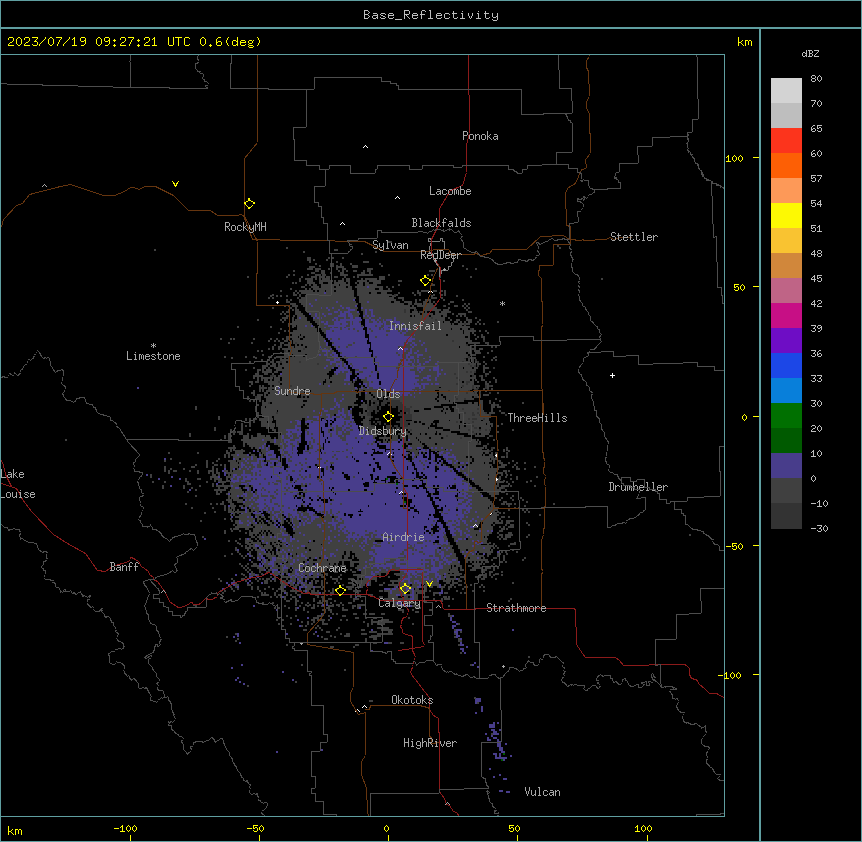The height and width of the screenshot is (842, 862).
Task: Click the Sylvan label
Action: point(390,245)
